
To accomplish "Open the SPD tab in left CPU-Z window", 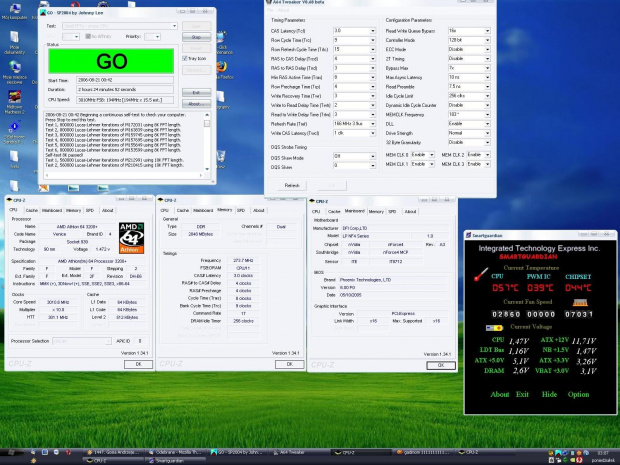I will click(x=90, y=210).
